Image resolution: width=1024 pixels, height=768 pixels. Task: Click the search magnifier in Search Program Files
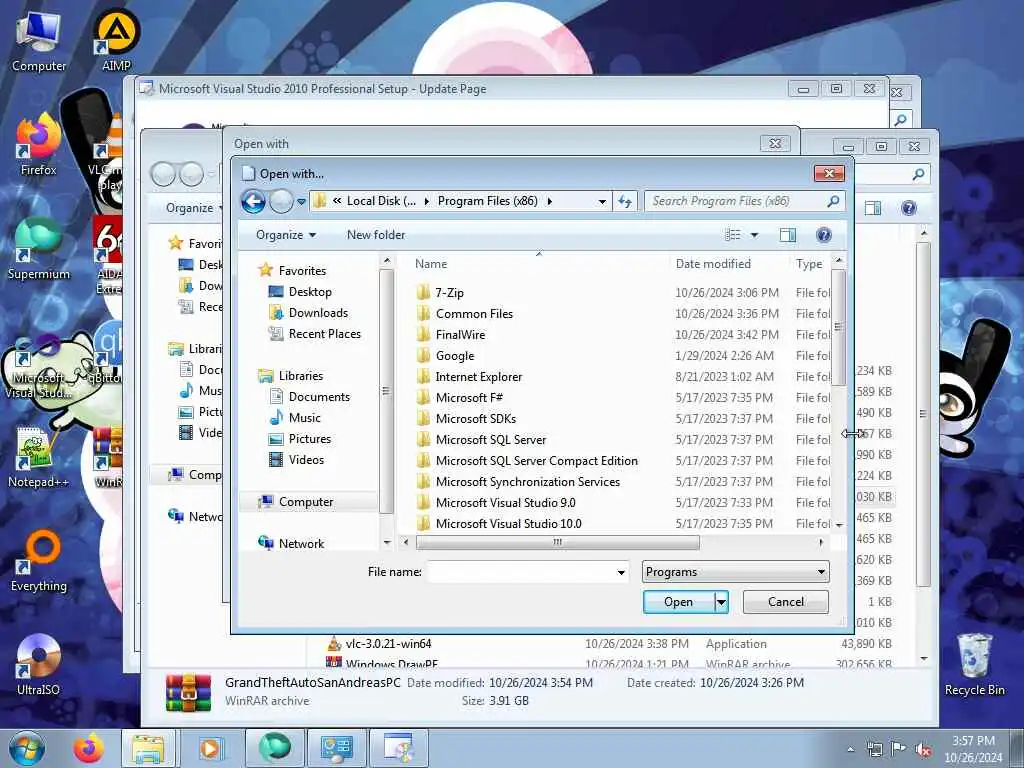[x=833, y=201]
